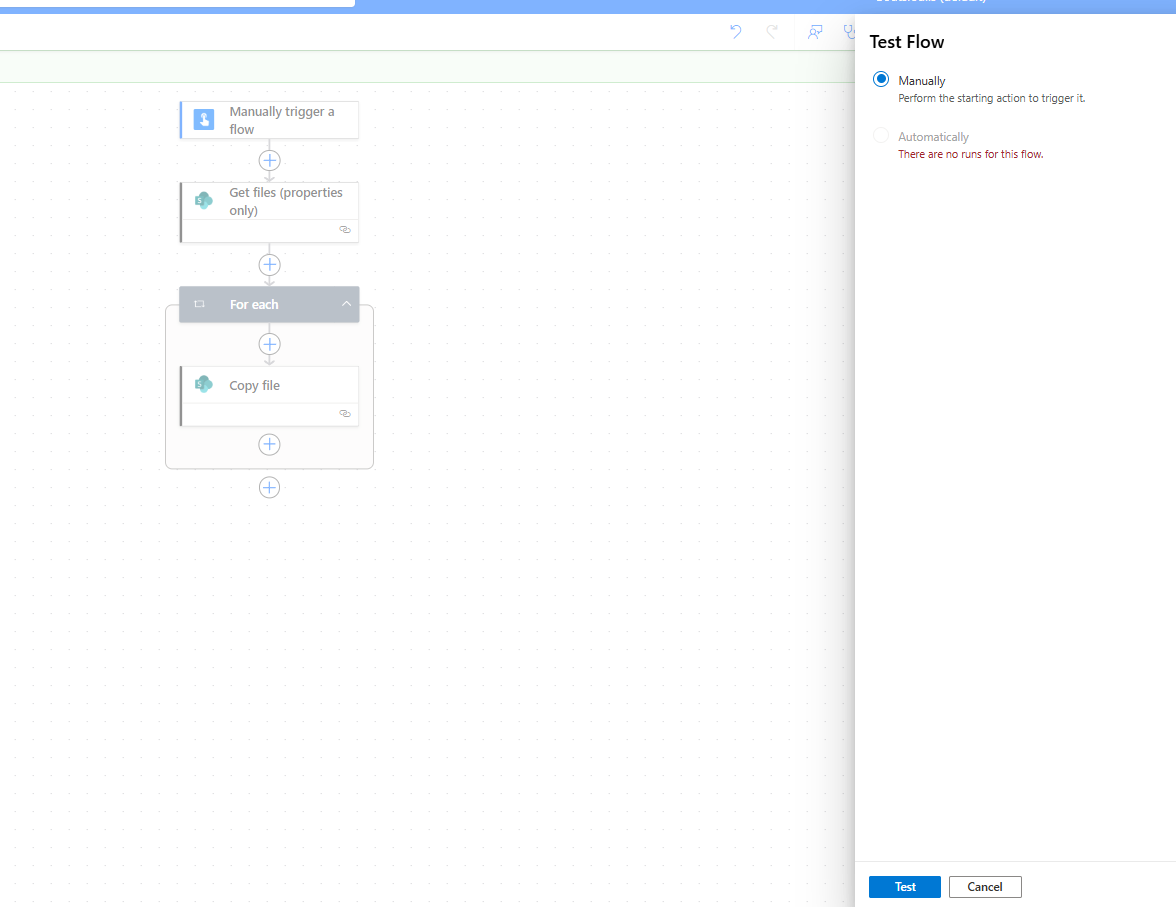This screenshot has width=1176, height=907.
Task: Collapse the For each loop chevron
Action: point(346,305)
